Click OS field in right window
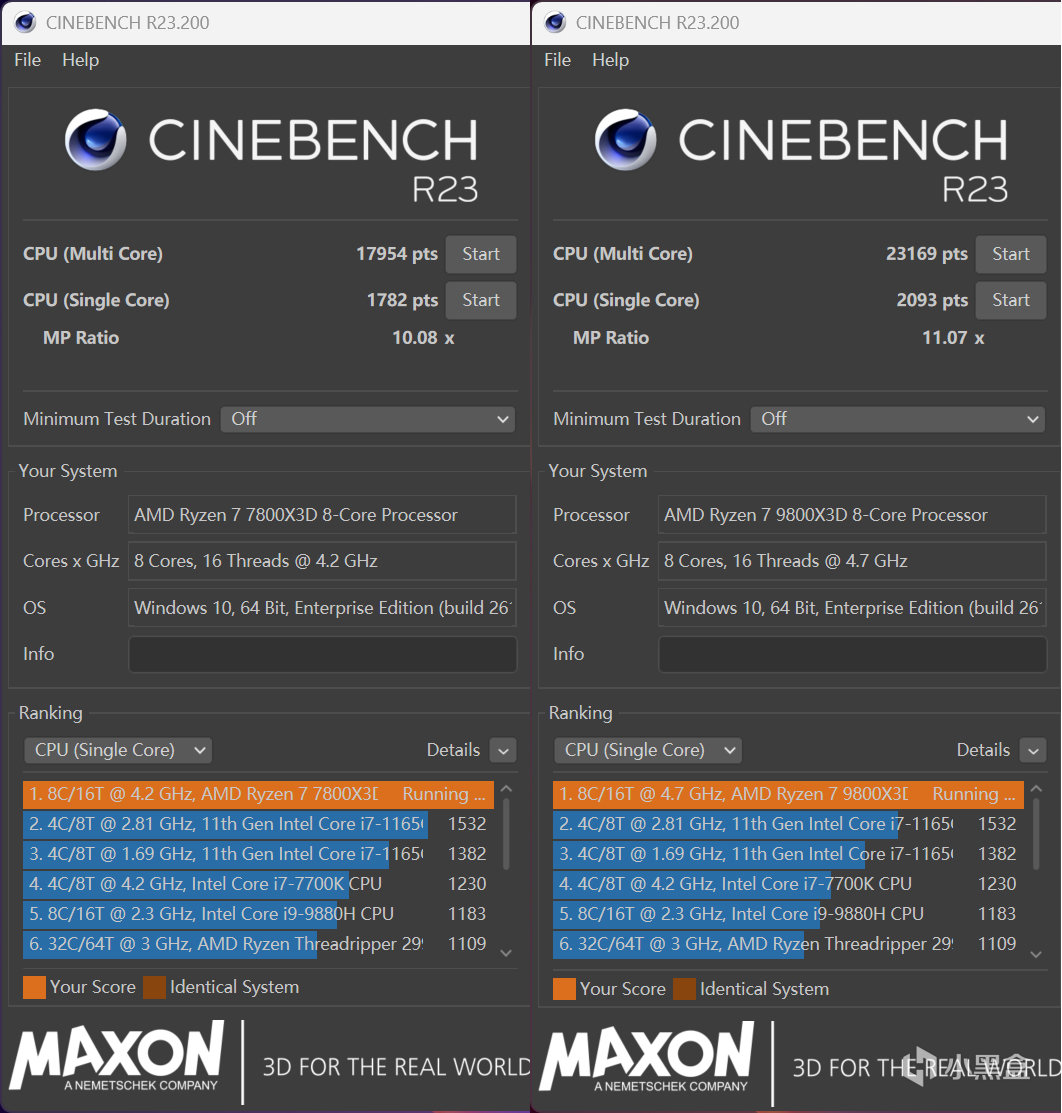 (852, 608)
